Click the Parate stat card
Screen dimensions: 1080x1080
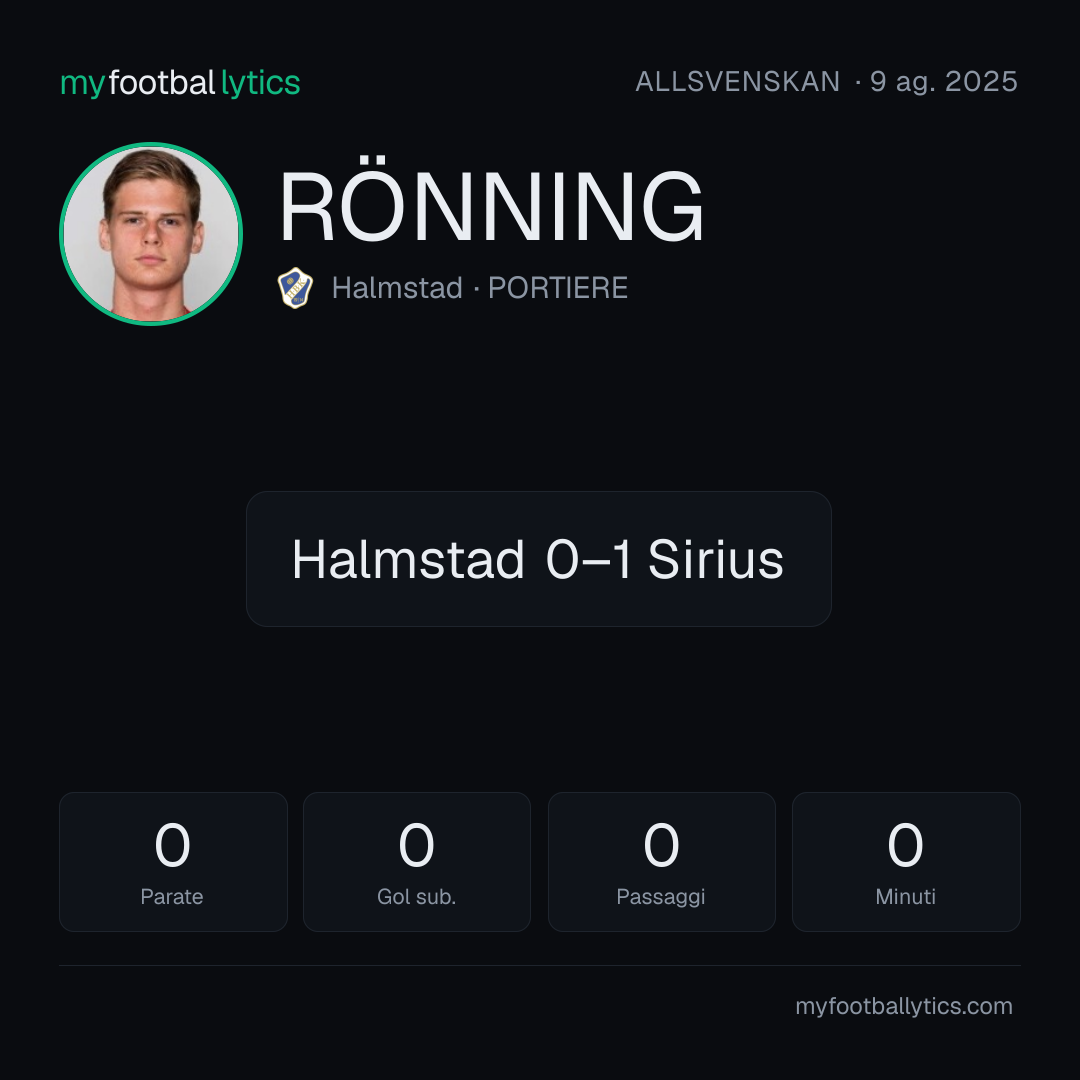173,862
